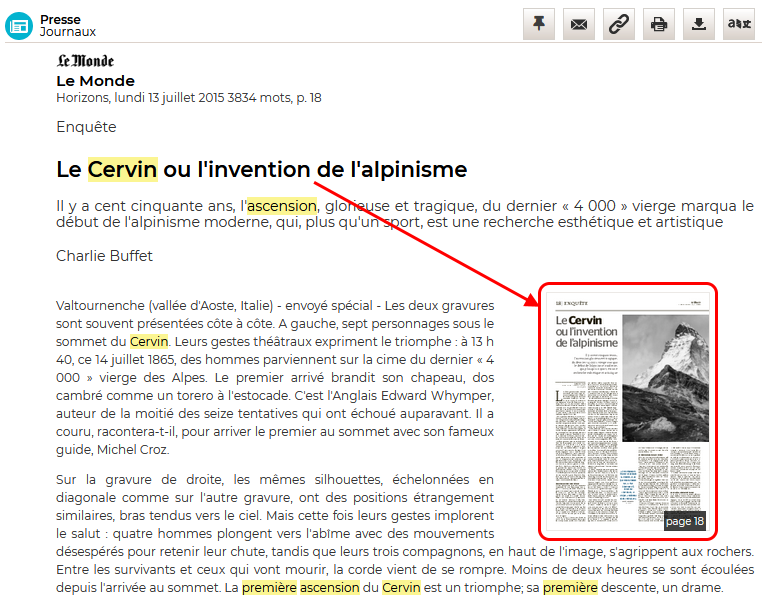Click the Le Monde gothic logo
This screenshot has height=603, width=762.
tap(85, 61)
